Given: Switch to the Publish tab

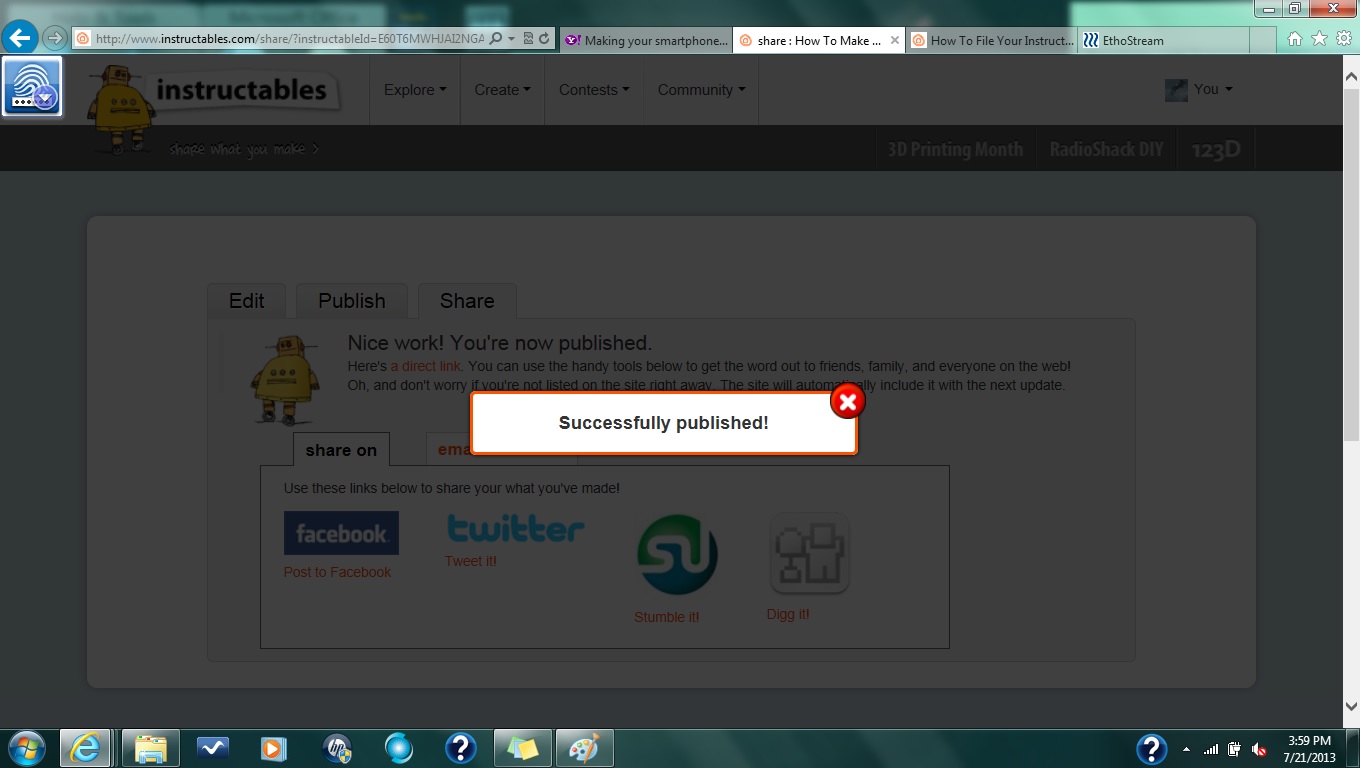Looking at the screenshot, I should [352, 301].
